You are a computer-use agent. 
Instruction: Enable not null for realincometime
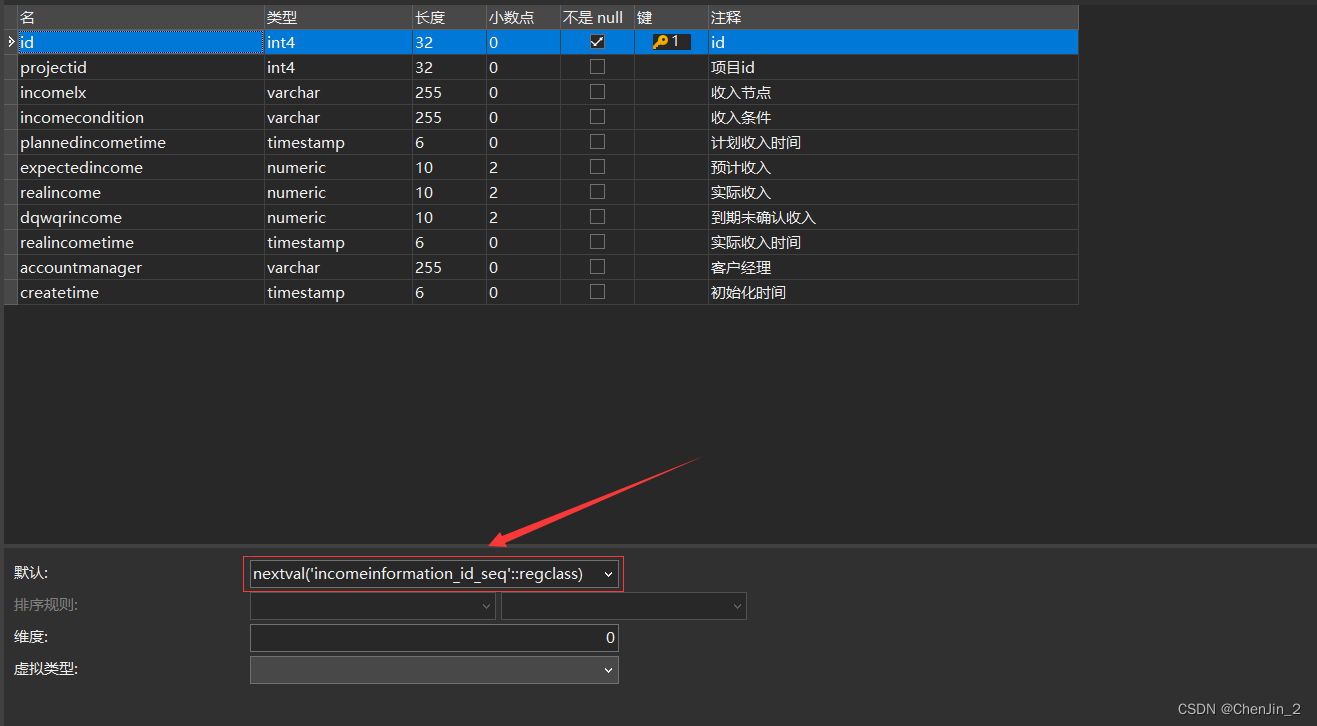tap(597, 242)
